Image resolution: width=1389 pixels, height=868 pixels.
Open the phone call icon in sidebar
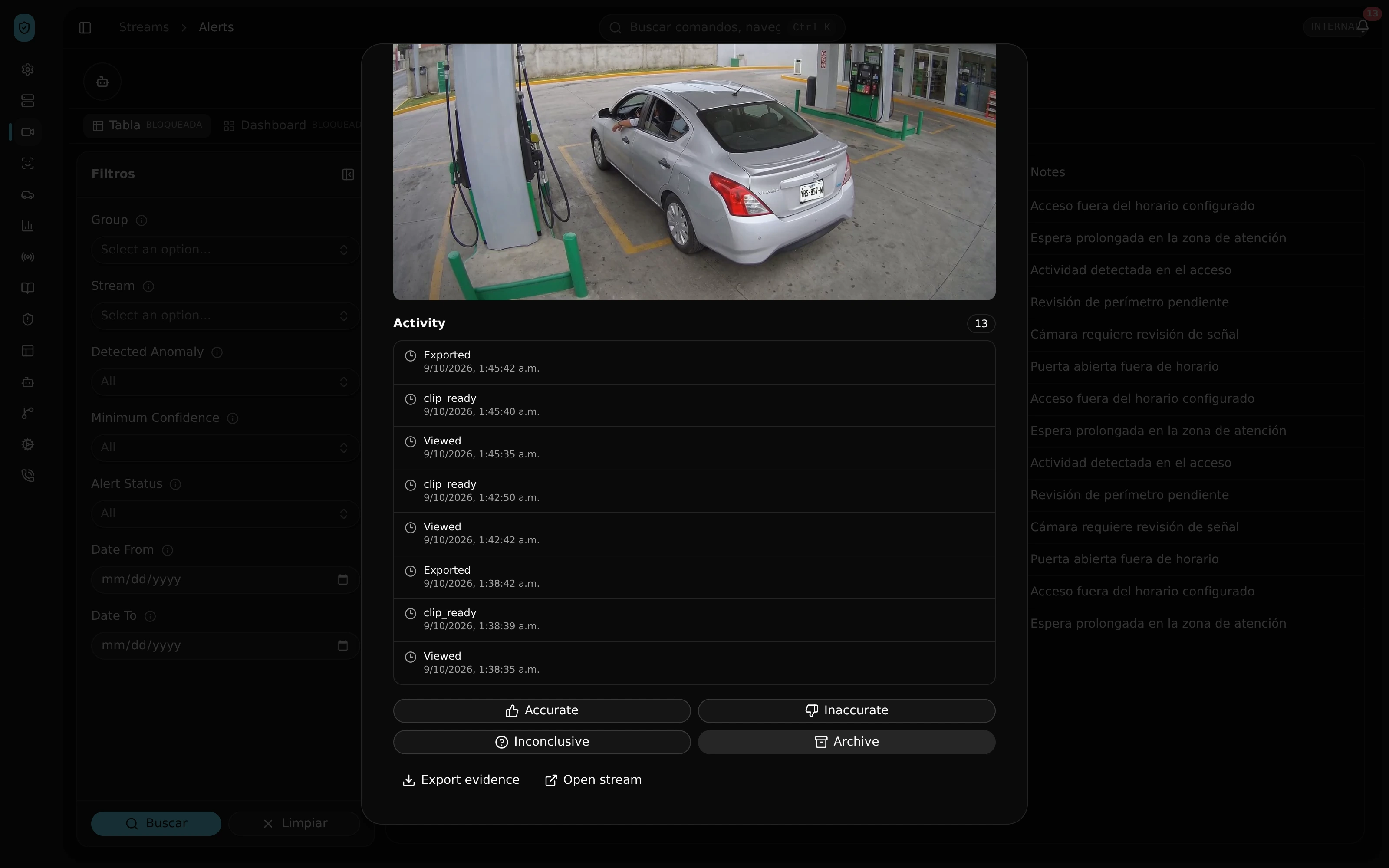tap(27, 476)
